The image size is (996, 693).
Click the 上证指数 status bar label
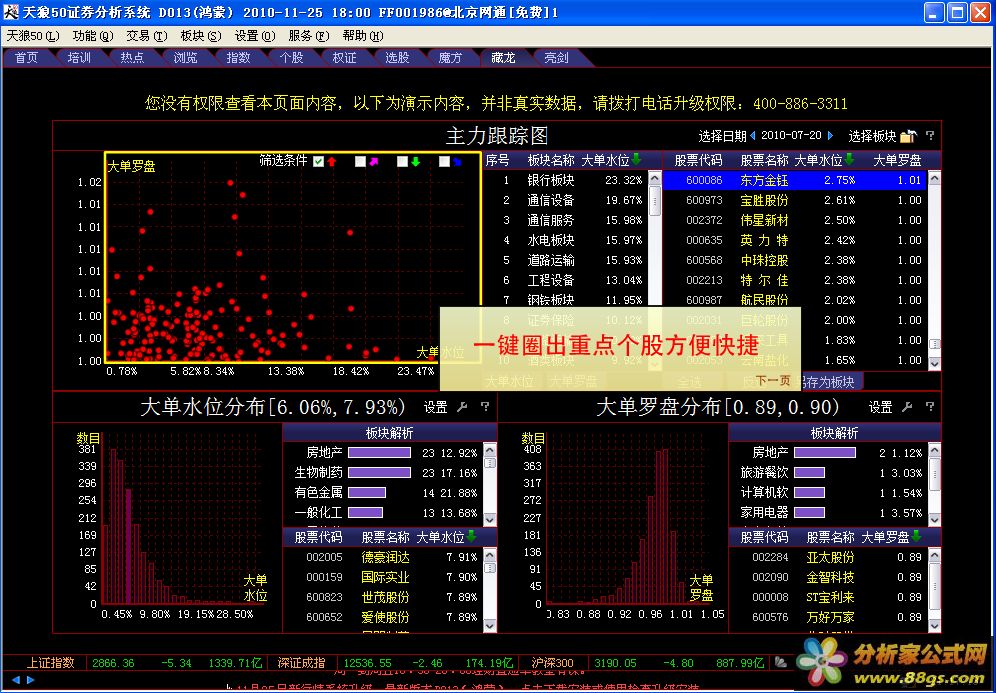tap(51, 663)
